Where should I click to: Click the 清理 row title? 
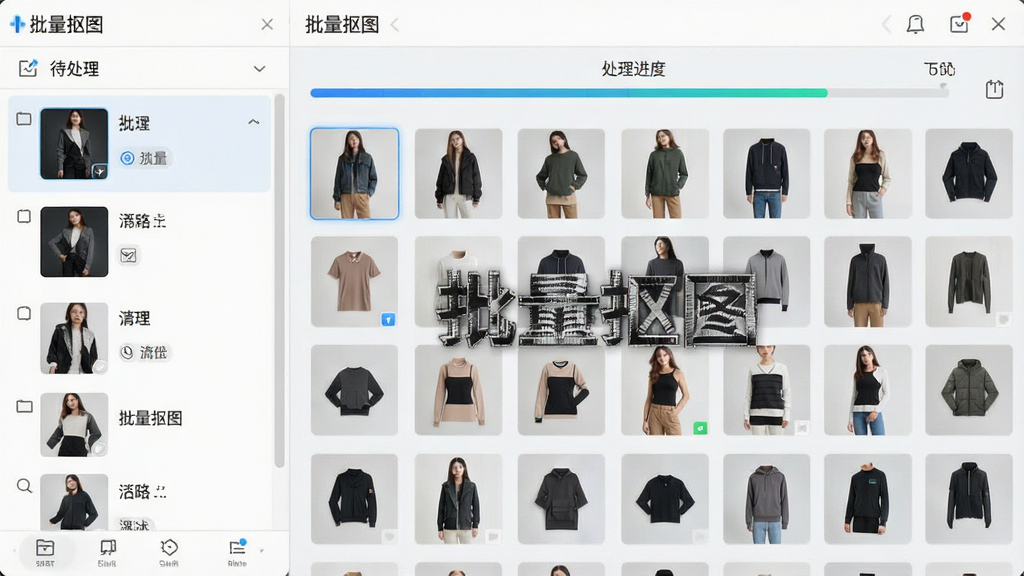(135, 318)
